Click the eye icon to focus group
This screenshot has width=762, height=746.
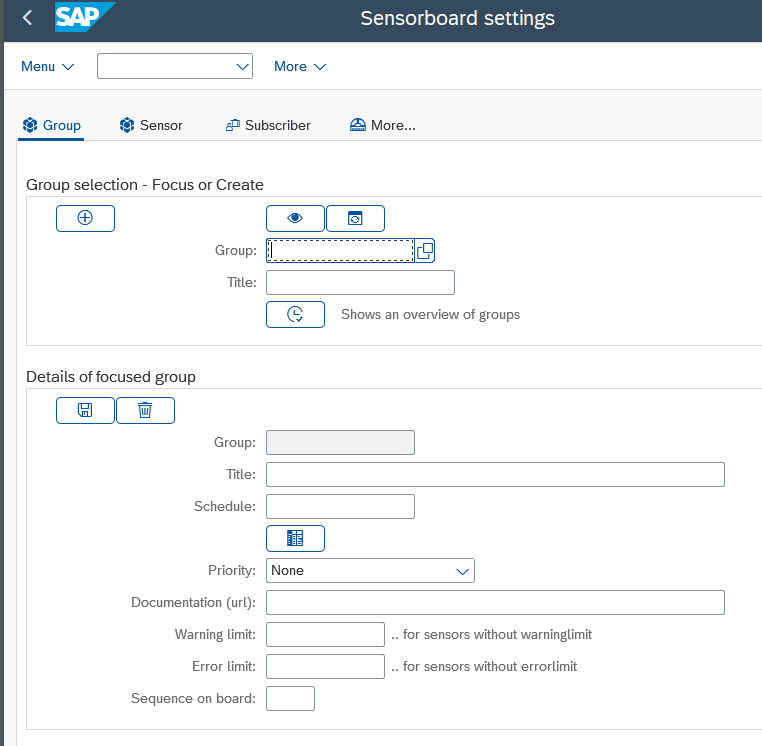pyautogui.click(x=295, y=218)
